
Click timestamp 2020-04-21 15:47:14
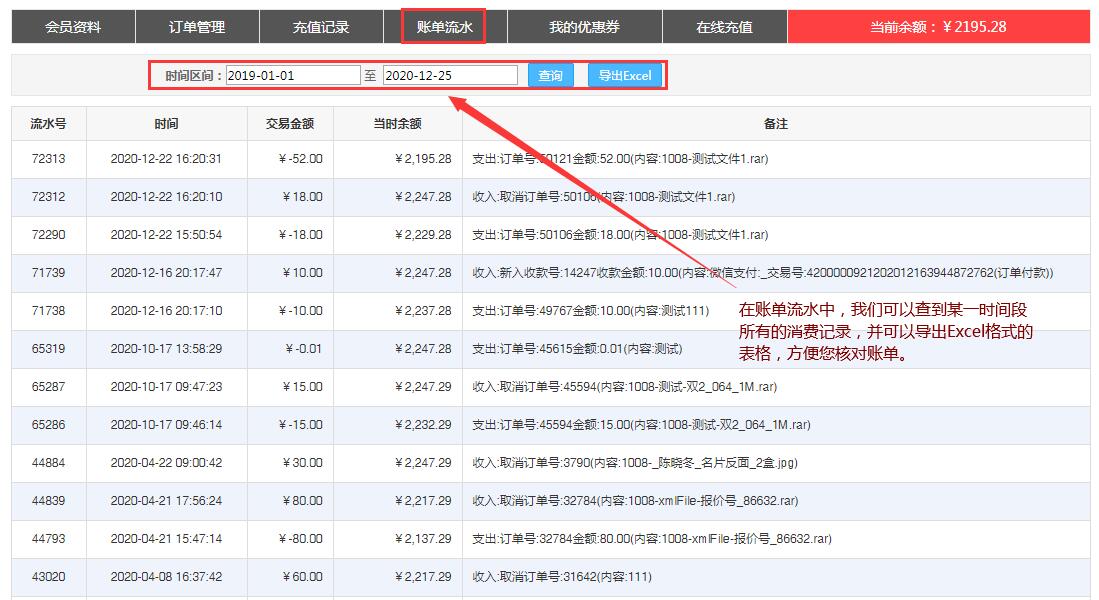[166, 538]
